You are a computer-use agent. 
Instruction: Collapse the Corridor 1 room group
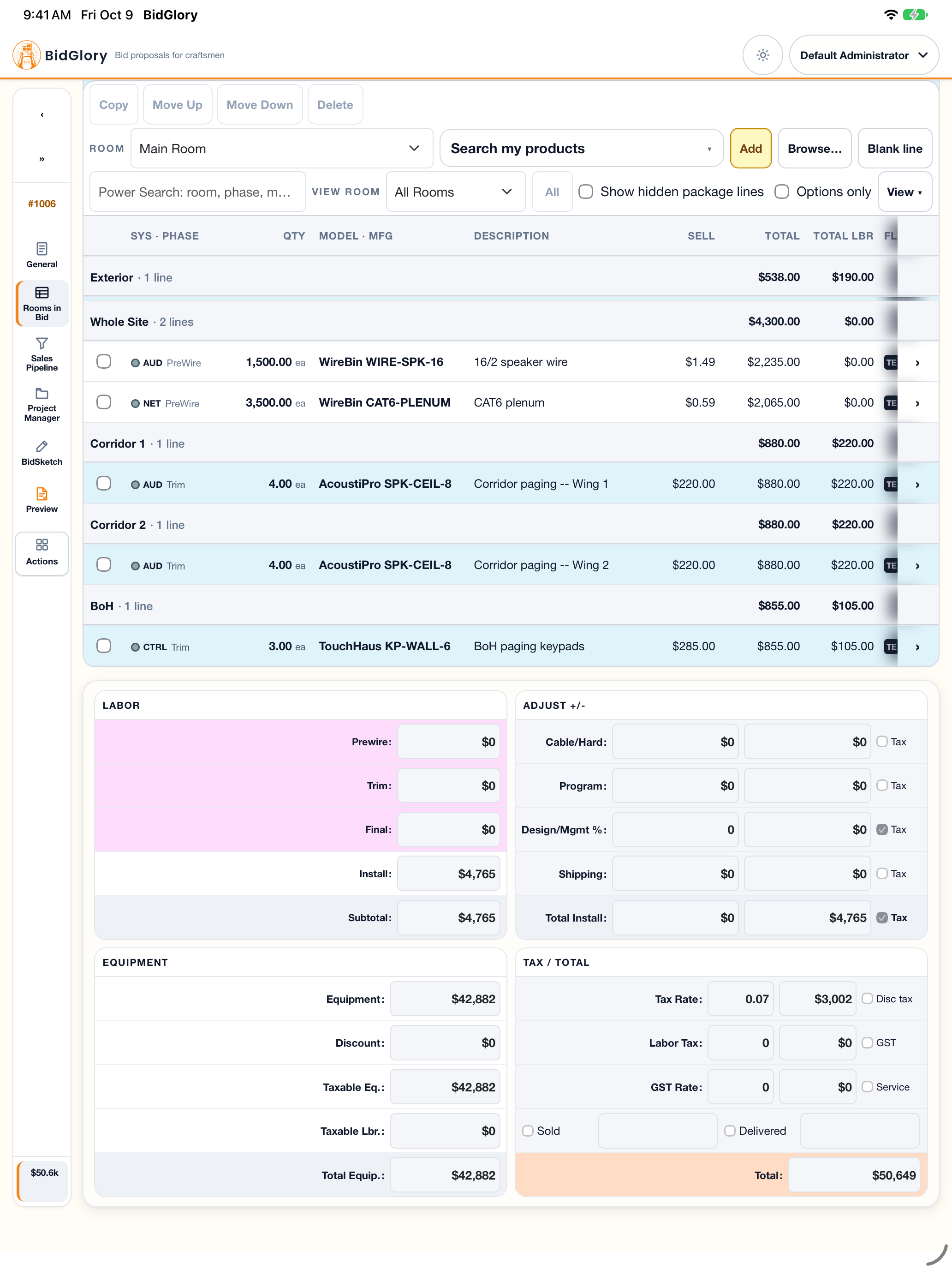(511, 444)
